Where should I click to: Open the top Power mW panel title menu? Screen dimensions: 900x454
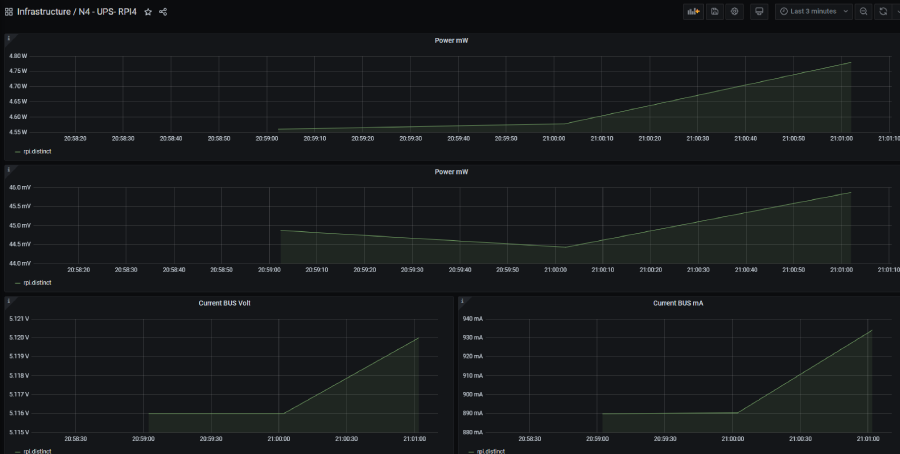click(x=451, y=41)
